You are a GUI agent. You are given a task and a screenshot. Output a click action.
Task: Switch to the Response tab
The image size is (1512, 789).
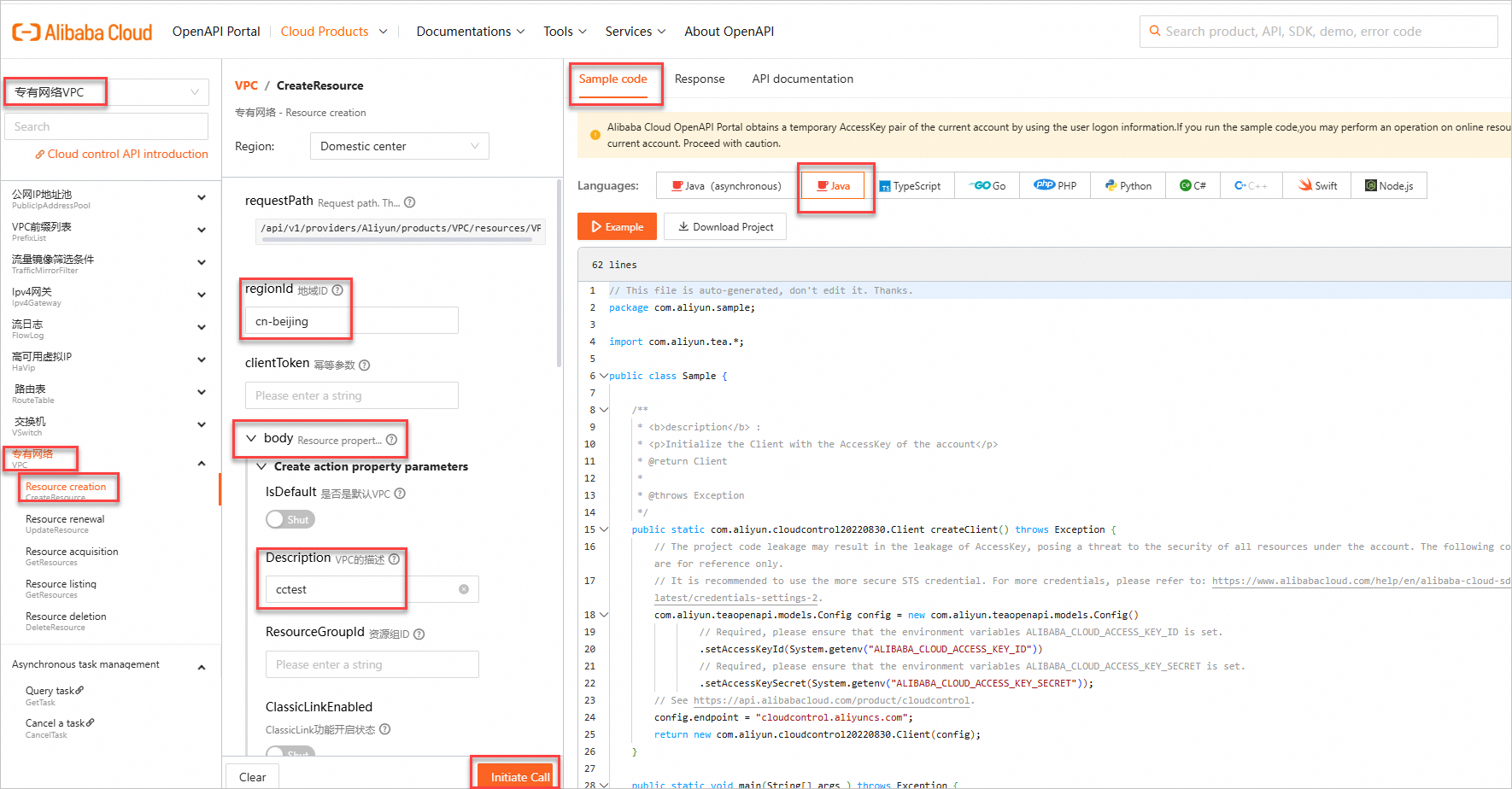tap(700, 79)
